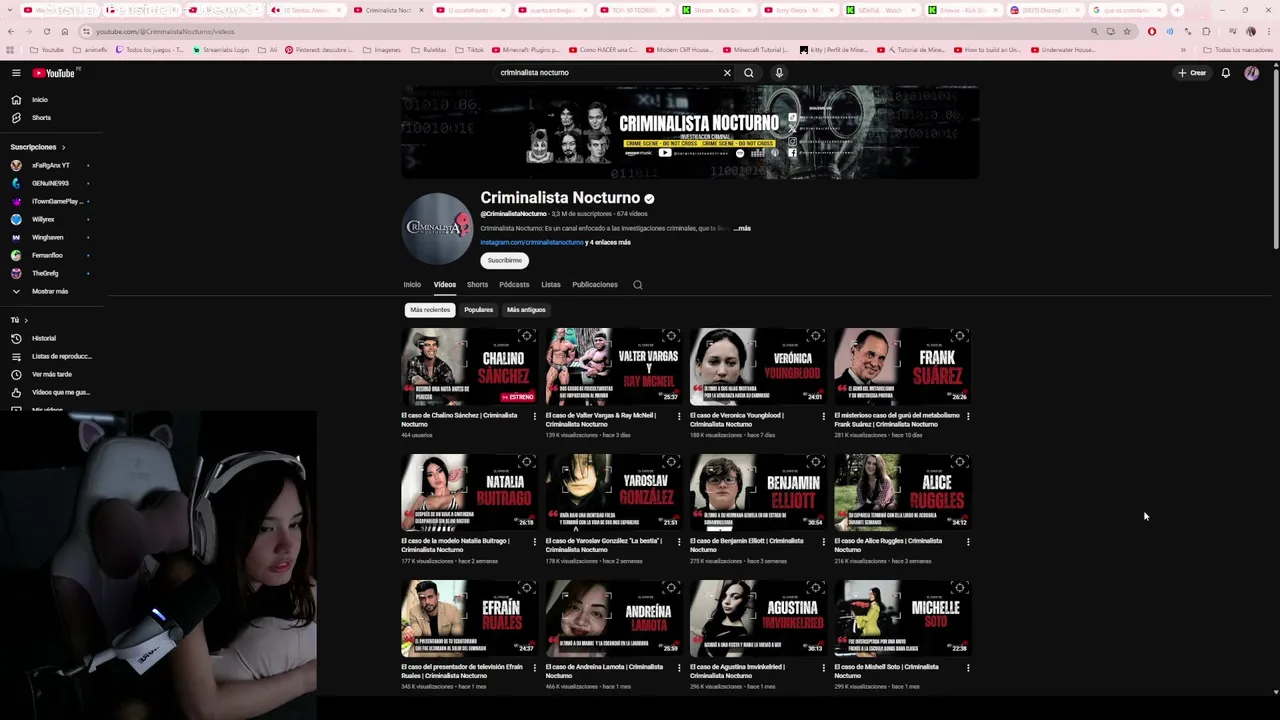Select the Pódcasts channel tab

[514, 285]
